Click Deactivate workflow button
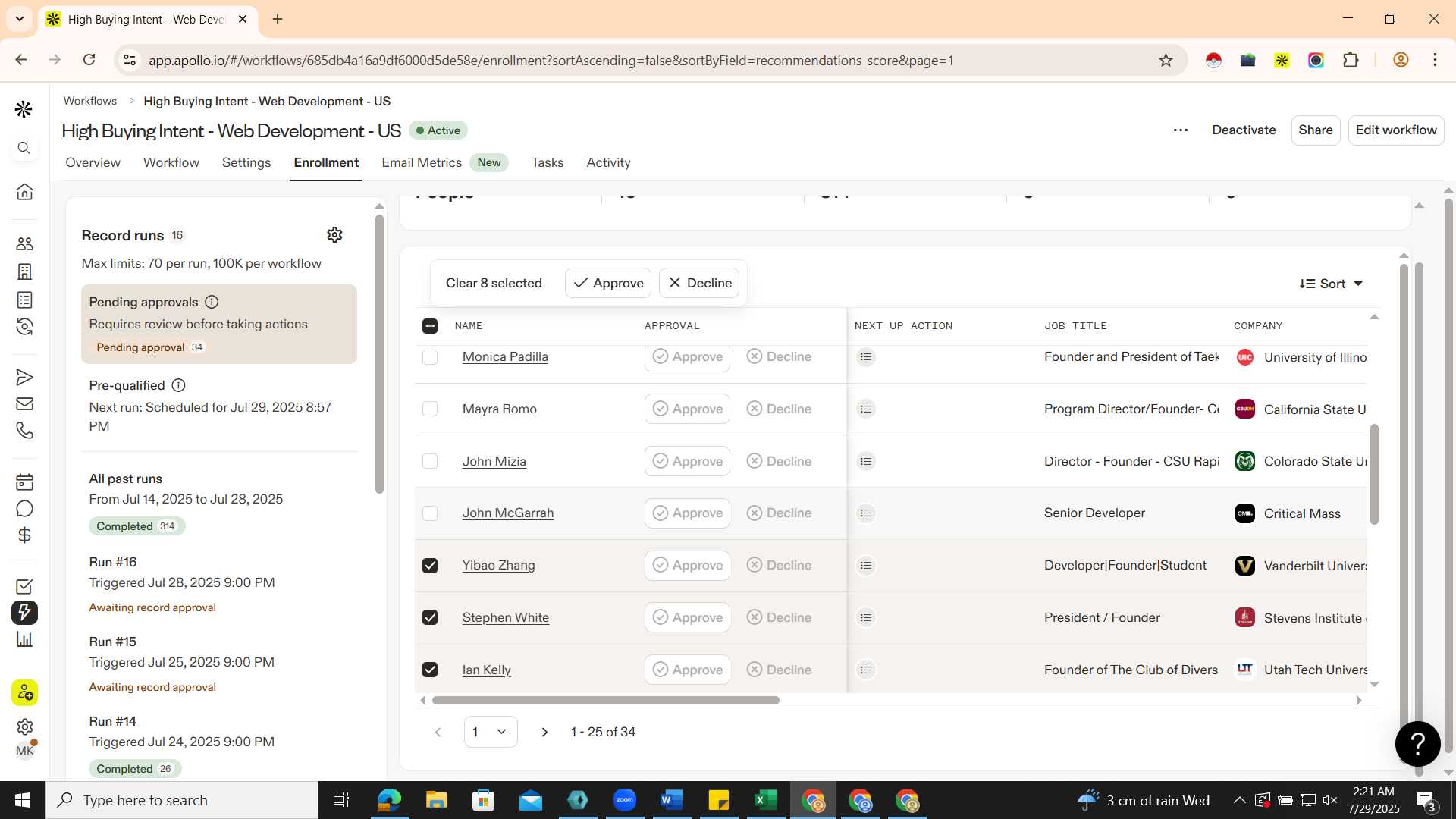Viewport: 1456px width, 819px height. (1244, 130)
